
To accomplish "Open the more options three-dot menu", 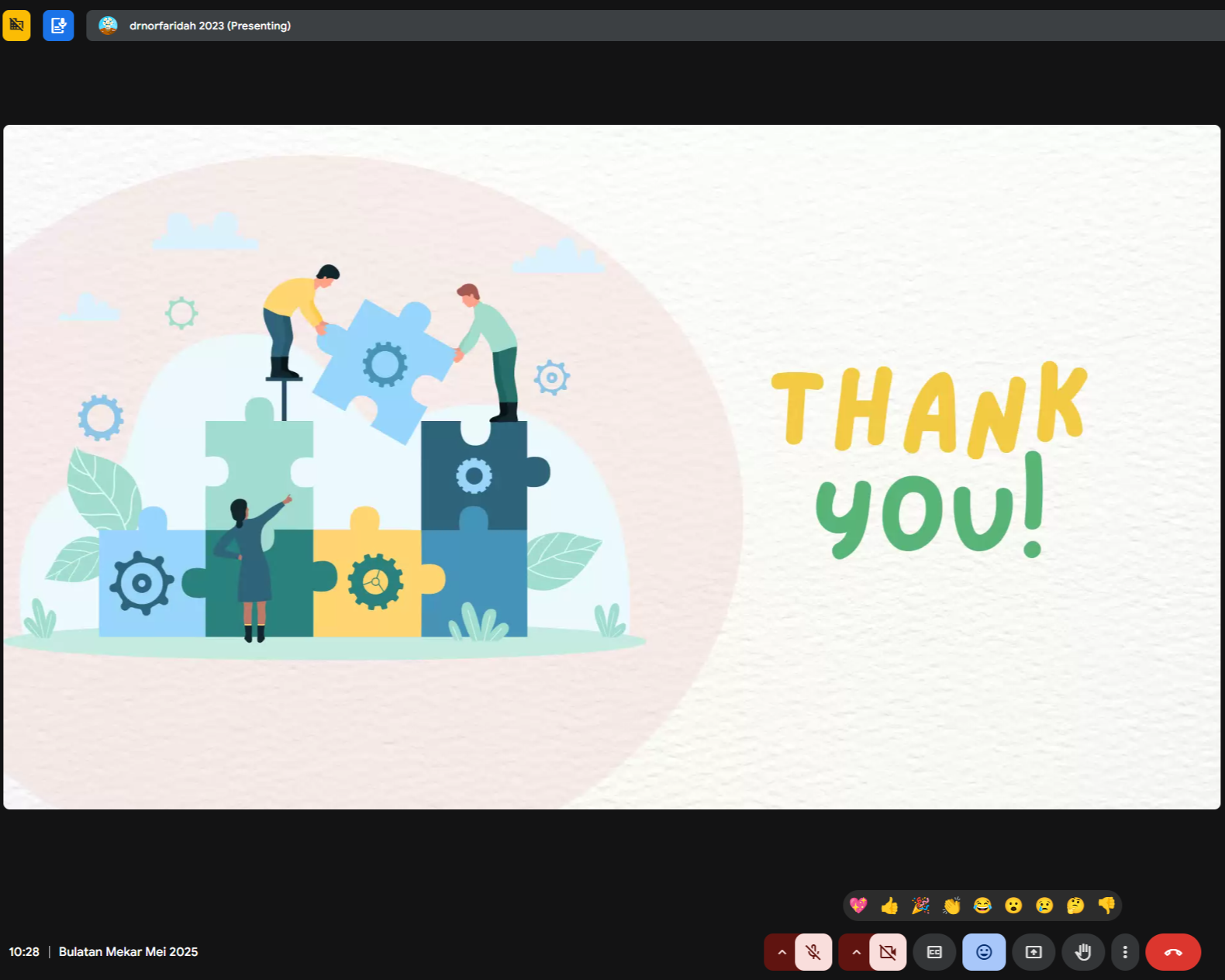I will coord(1125,952).
